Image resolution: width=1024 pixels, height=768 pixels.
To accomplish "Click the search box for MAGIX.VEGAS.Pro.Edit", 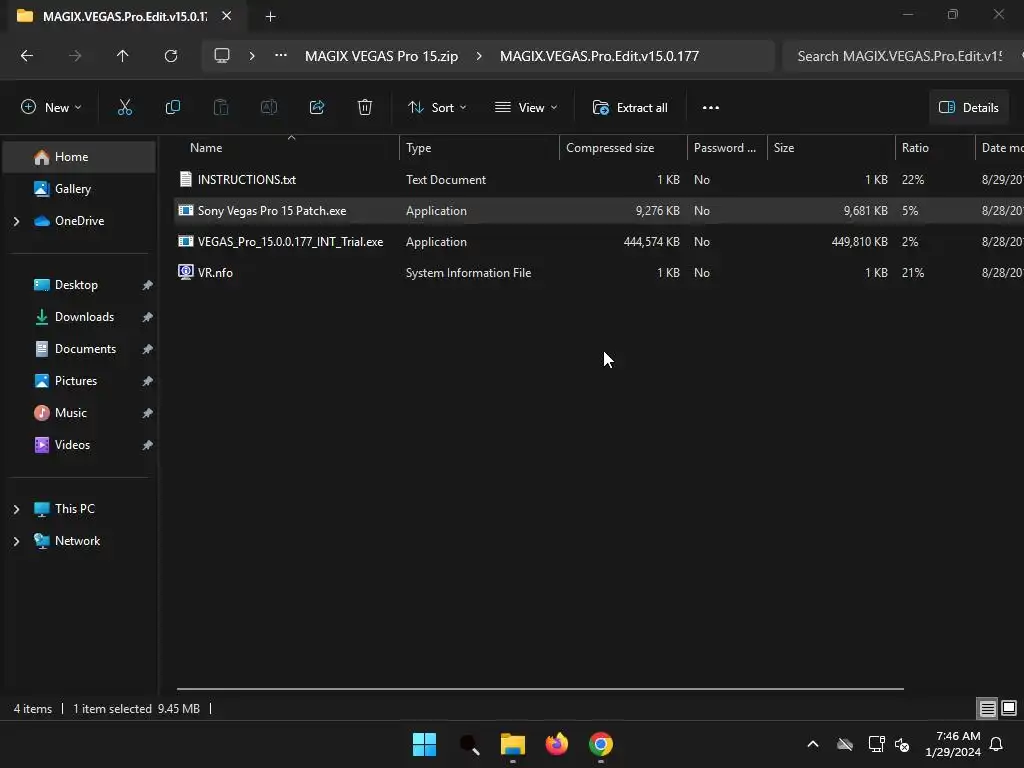I will (901, 56).
